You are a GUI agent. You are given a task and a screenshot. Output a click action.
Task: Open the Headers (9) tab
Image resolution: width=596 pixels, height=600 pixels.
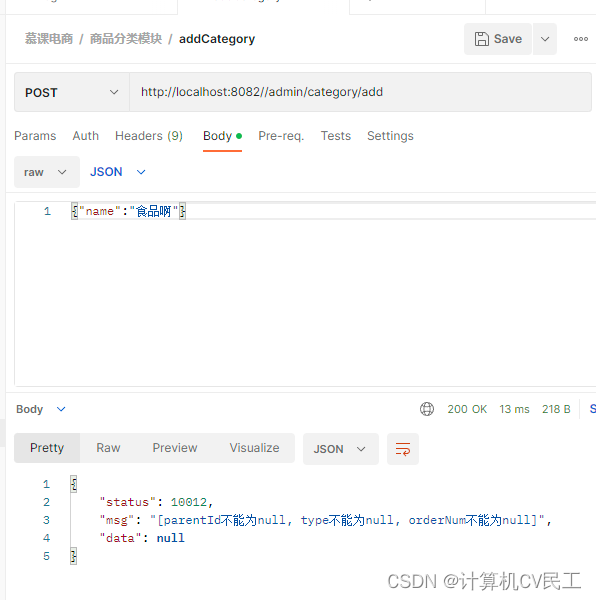(x=149, y=136)
